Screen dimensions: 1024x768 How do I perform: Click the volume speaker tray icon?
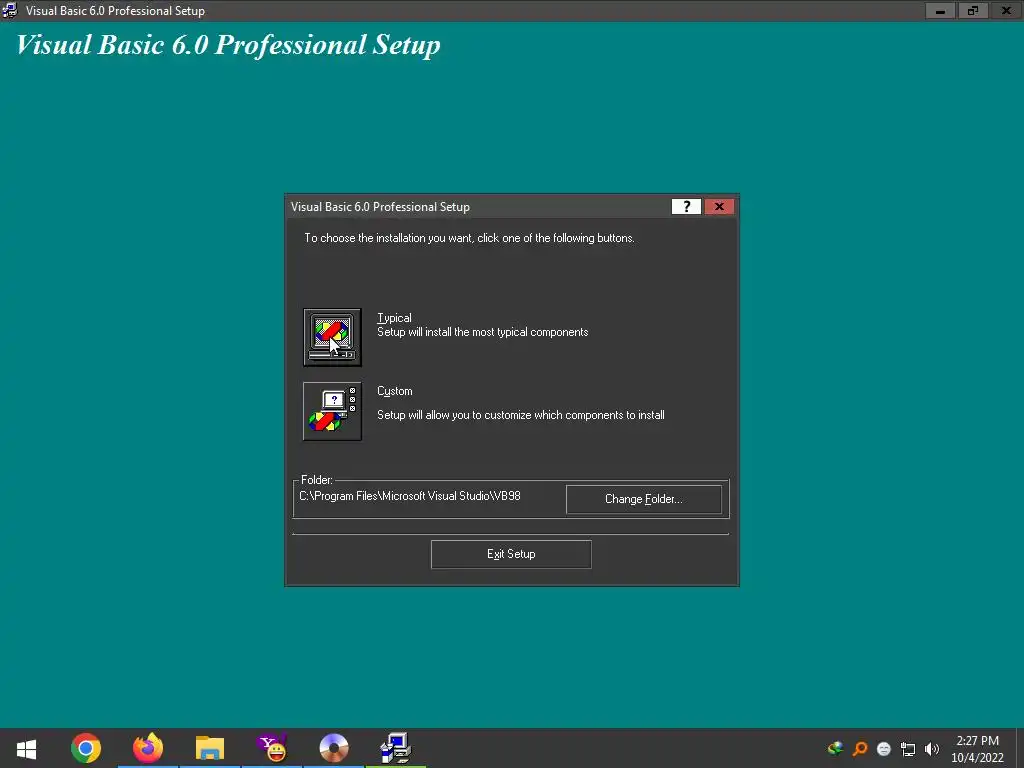click(932, 749)
